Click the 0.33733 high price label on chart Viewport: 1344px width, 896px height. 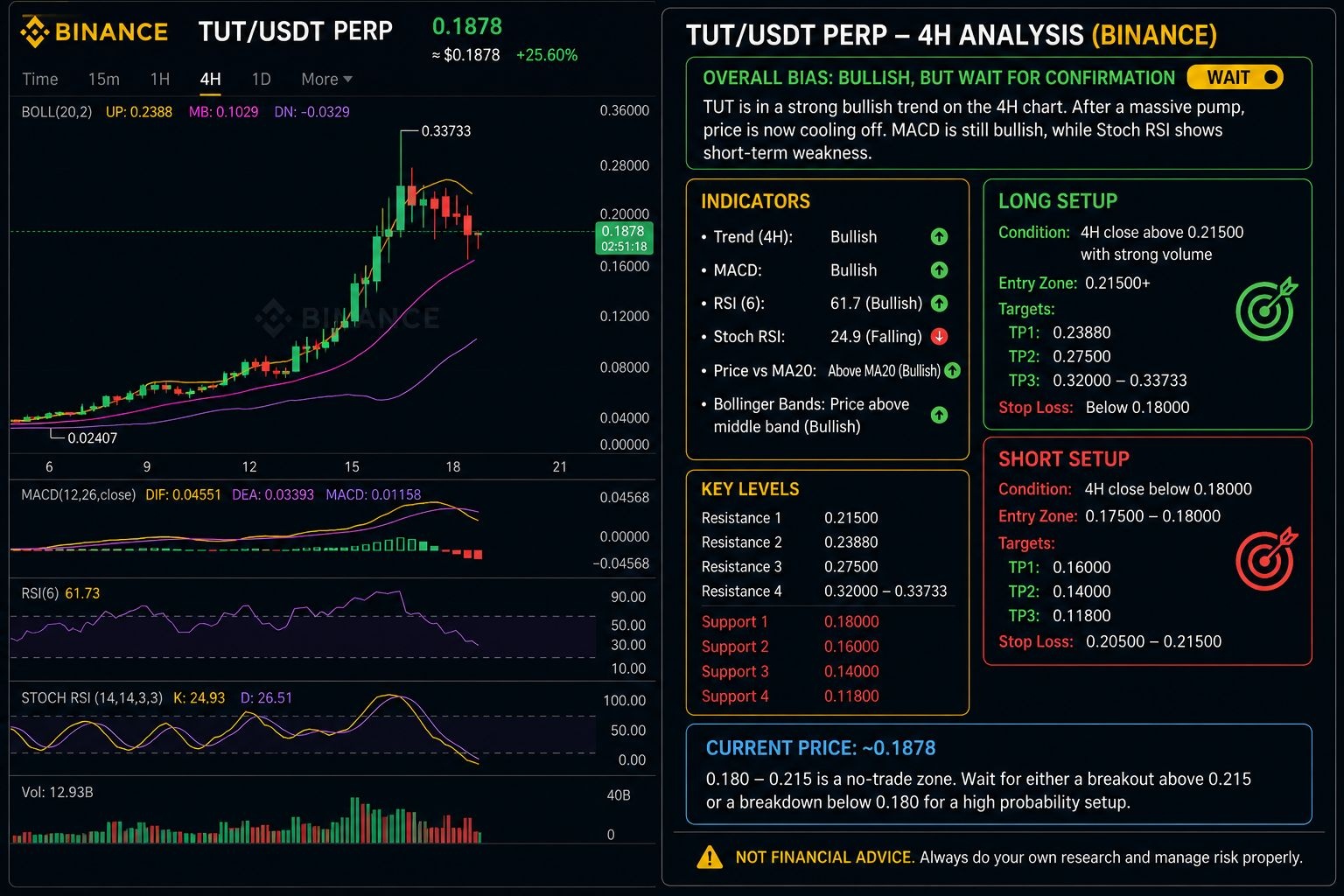coord(446,131)
